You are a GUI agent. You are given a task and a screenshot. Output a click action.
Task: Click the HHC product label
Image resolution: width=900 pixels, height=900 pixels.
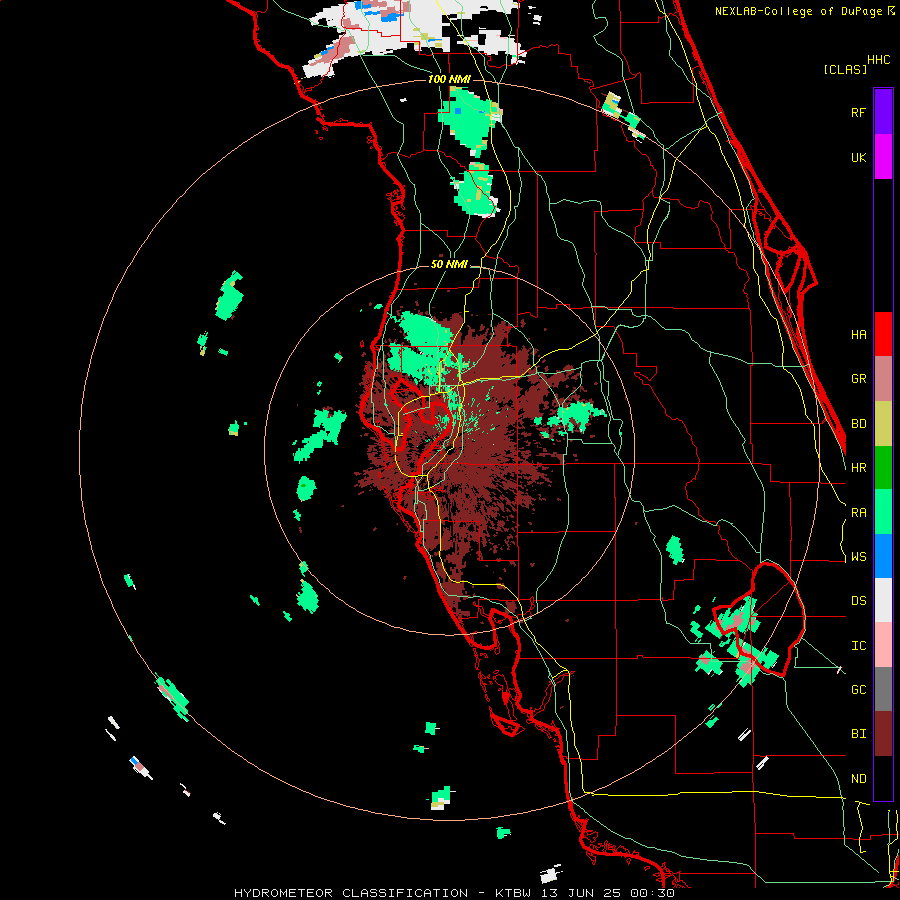pyautogui.click(x=879, y=60)
